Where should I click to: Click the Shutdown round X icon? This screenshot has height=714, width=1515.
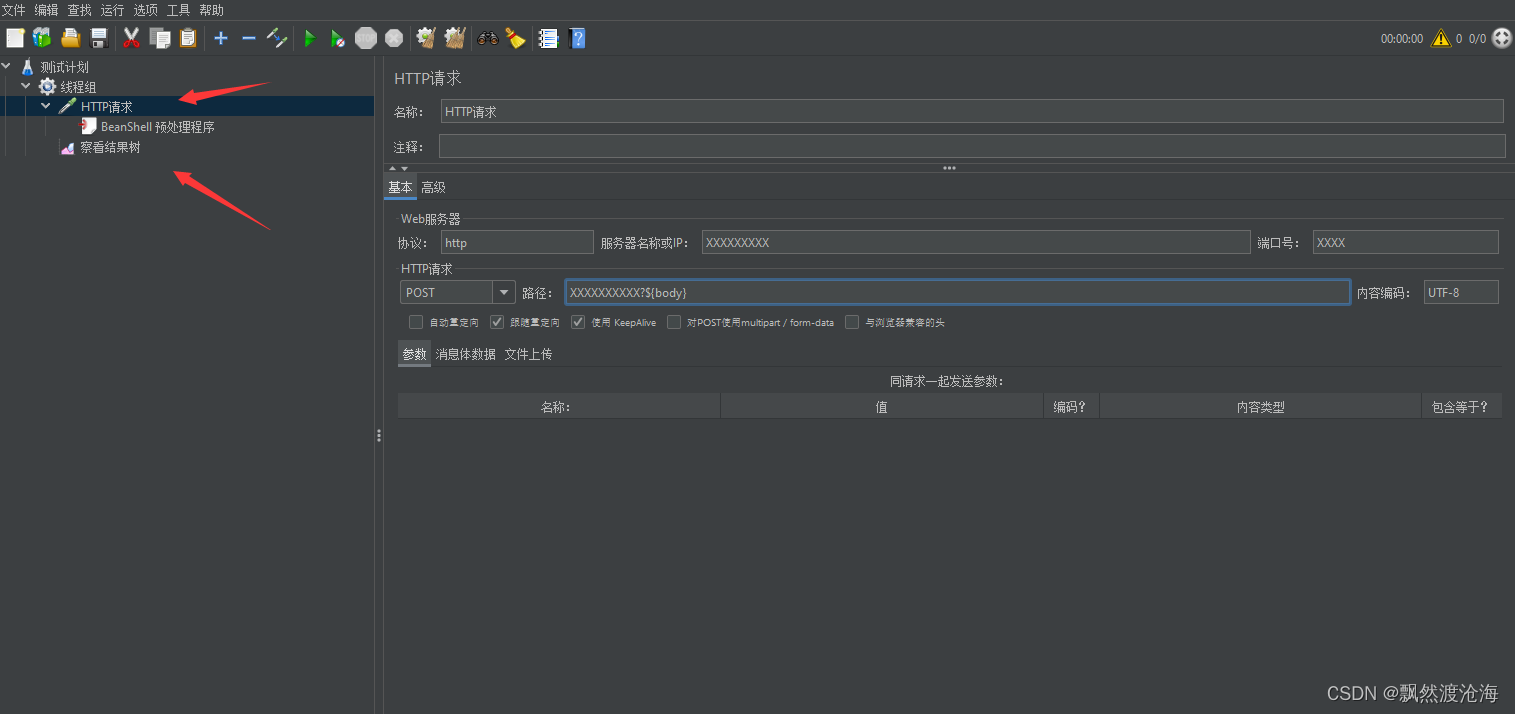pyautogui.click(x=394, y=38)
